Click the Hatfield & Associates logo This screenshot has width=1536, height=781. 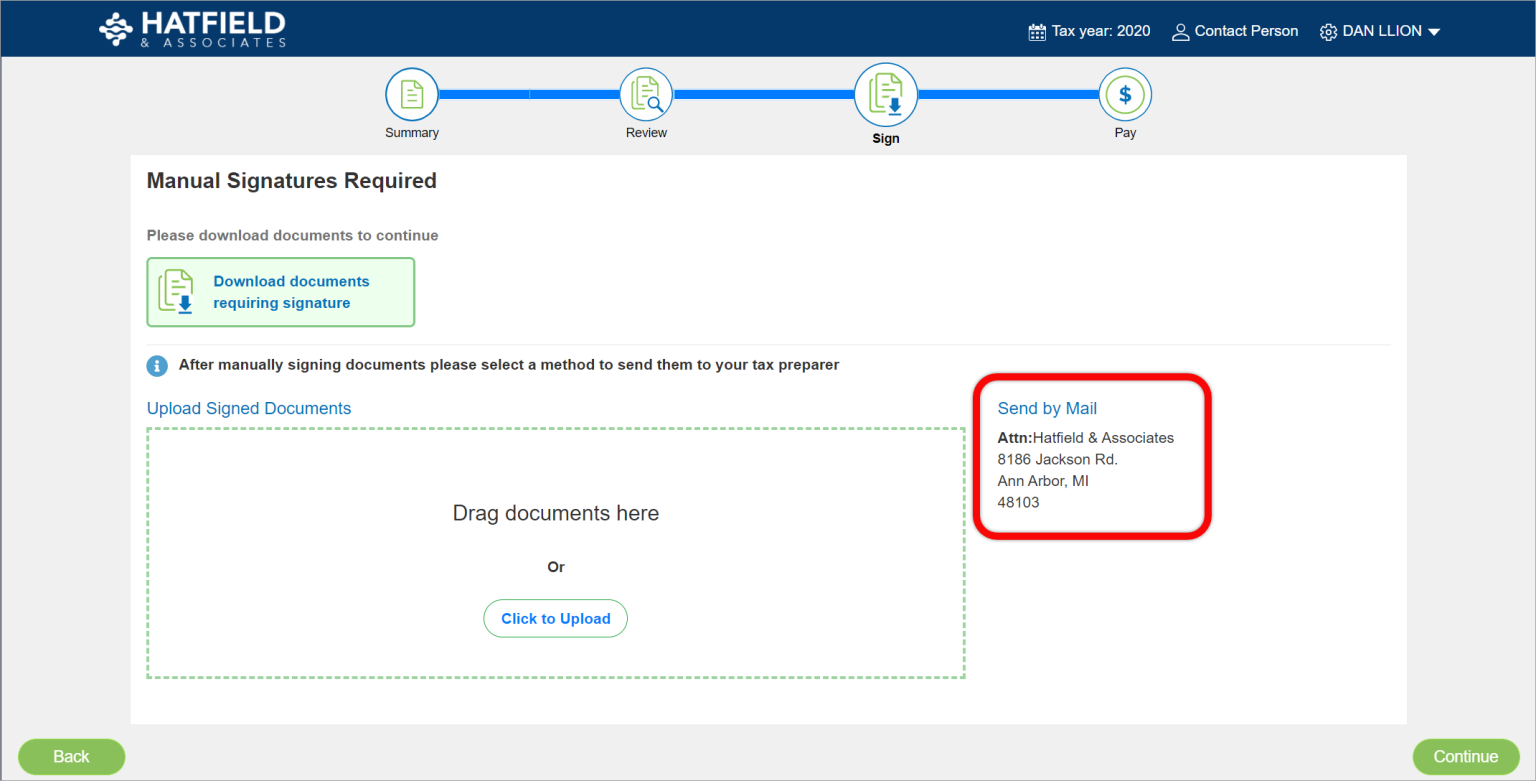pyautogui.click(x=191, y=28)
